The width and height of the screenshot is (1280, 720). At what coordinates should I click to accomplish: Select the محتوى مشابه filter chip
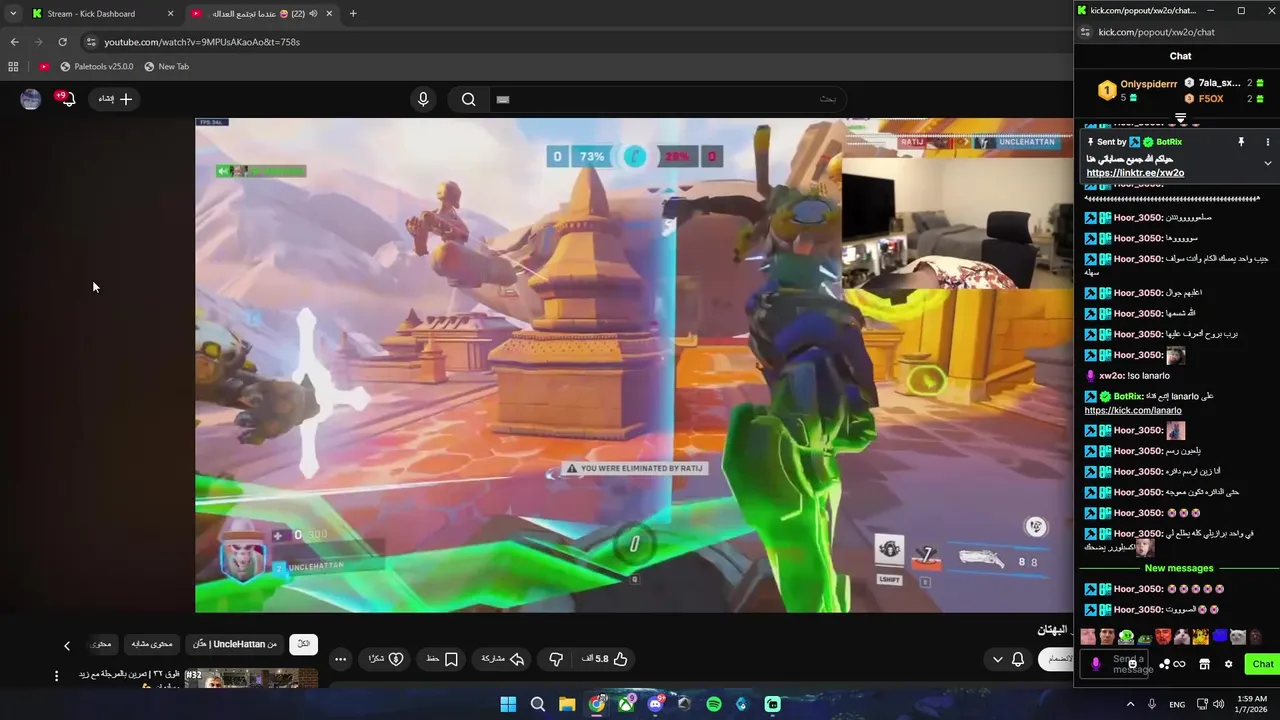(153, 644)
